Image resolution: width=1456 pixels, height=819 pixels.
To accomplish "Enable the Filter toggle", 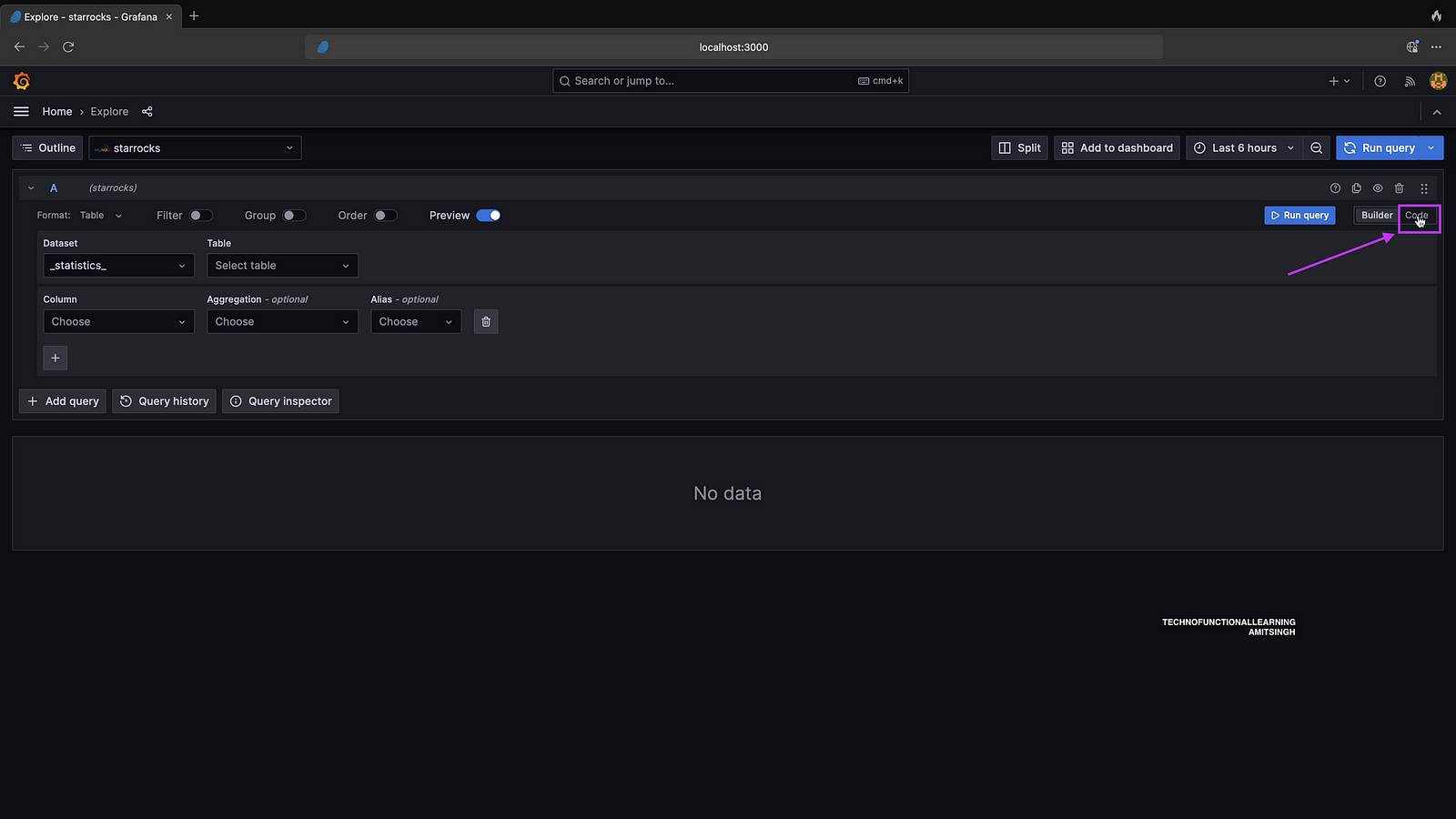I will (x=201, y=216).
